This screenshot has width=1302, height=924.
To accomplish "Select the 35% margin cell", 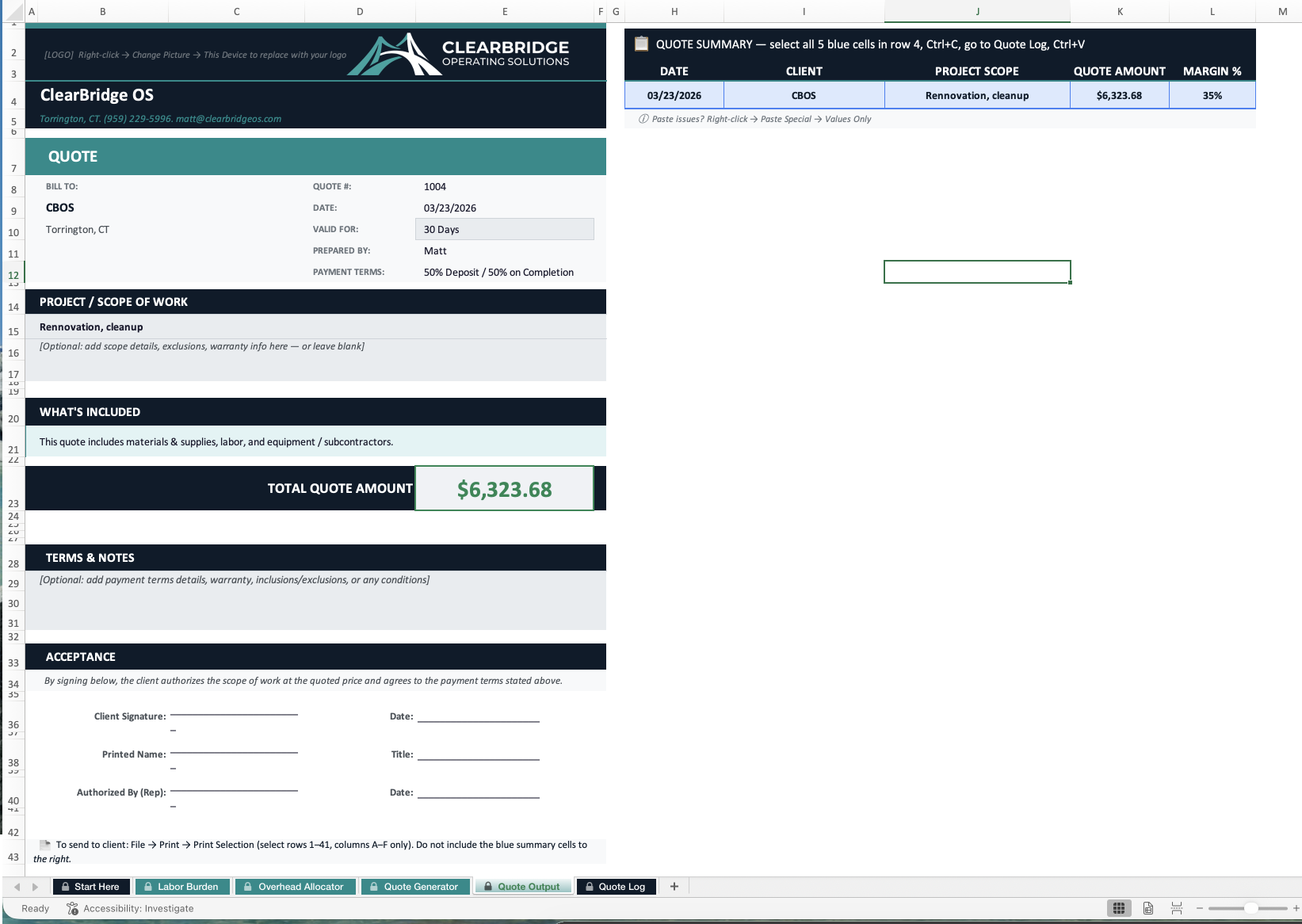I will (x=1212, y=95).
